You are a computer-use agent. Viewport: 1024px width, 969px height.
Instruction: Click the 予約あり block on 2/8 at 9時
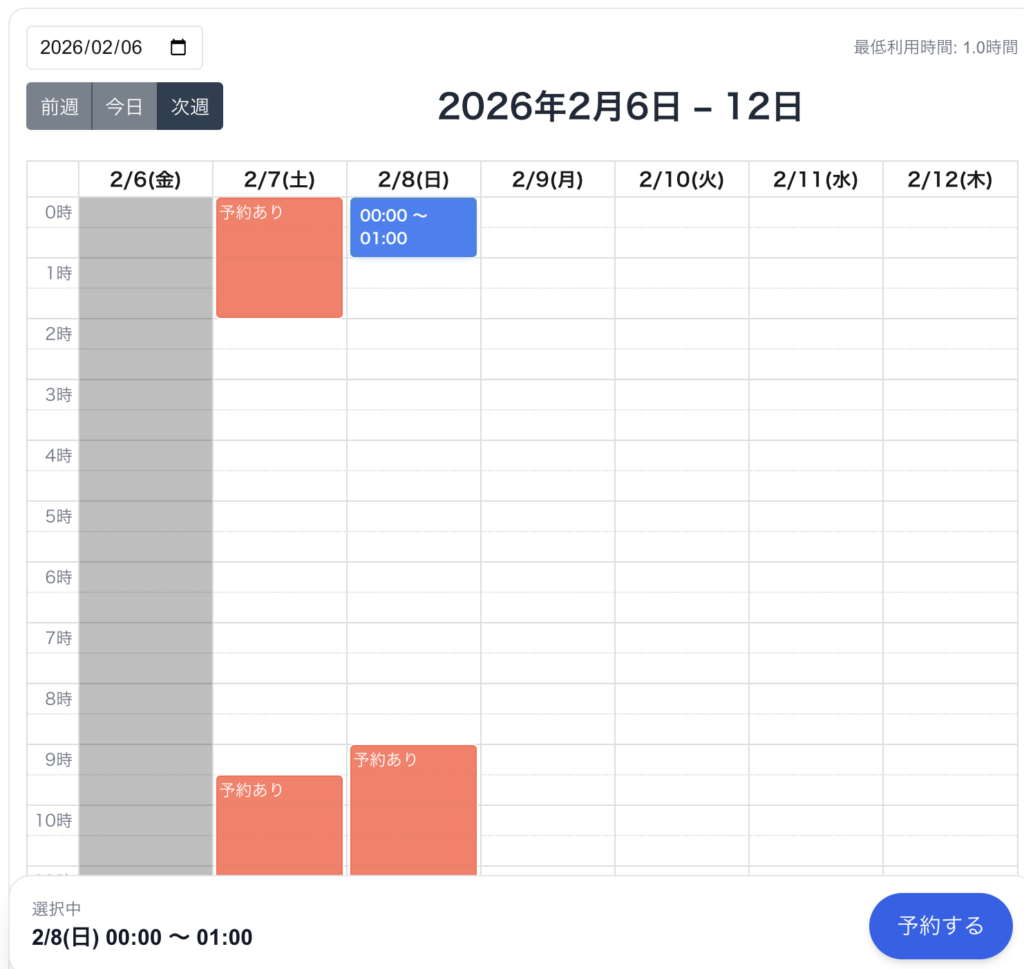(x=413, y=810)
